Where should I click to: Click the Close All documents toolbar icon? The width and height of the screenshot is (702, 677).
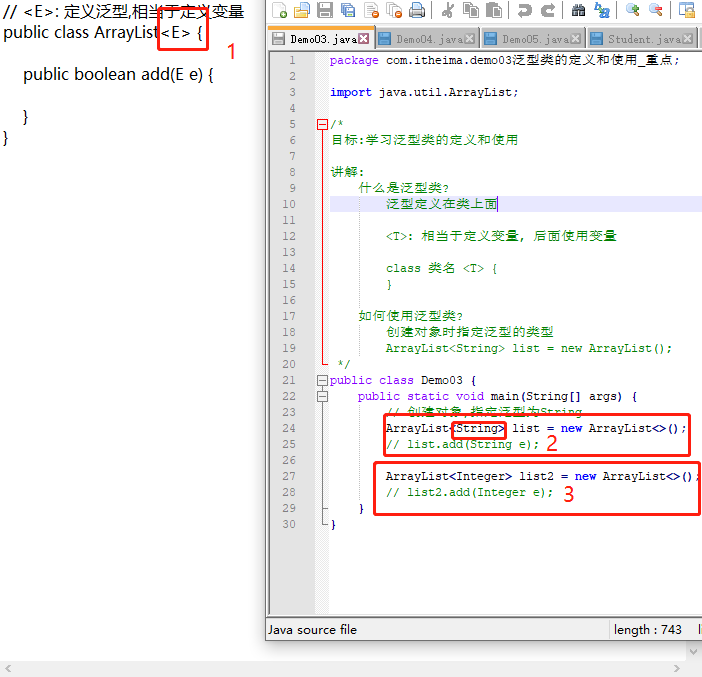[394, 10]
